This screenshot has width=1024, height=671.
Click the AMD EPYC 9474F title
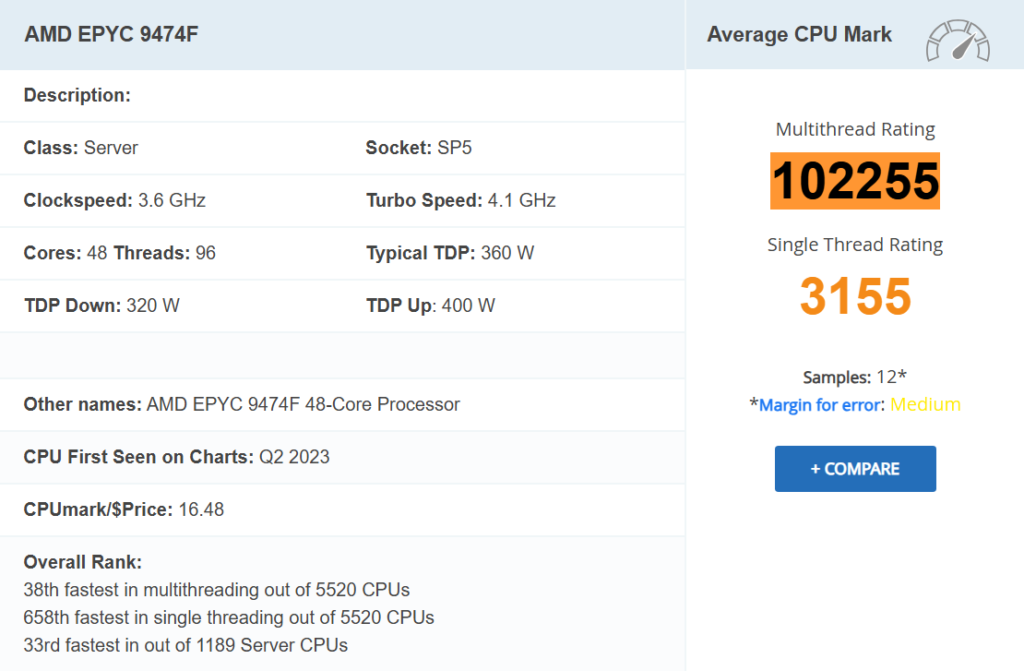(x=110, y=34)
